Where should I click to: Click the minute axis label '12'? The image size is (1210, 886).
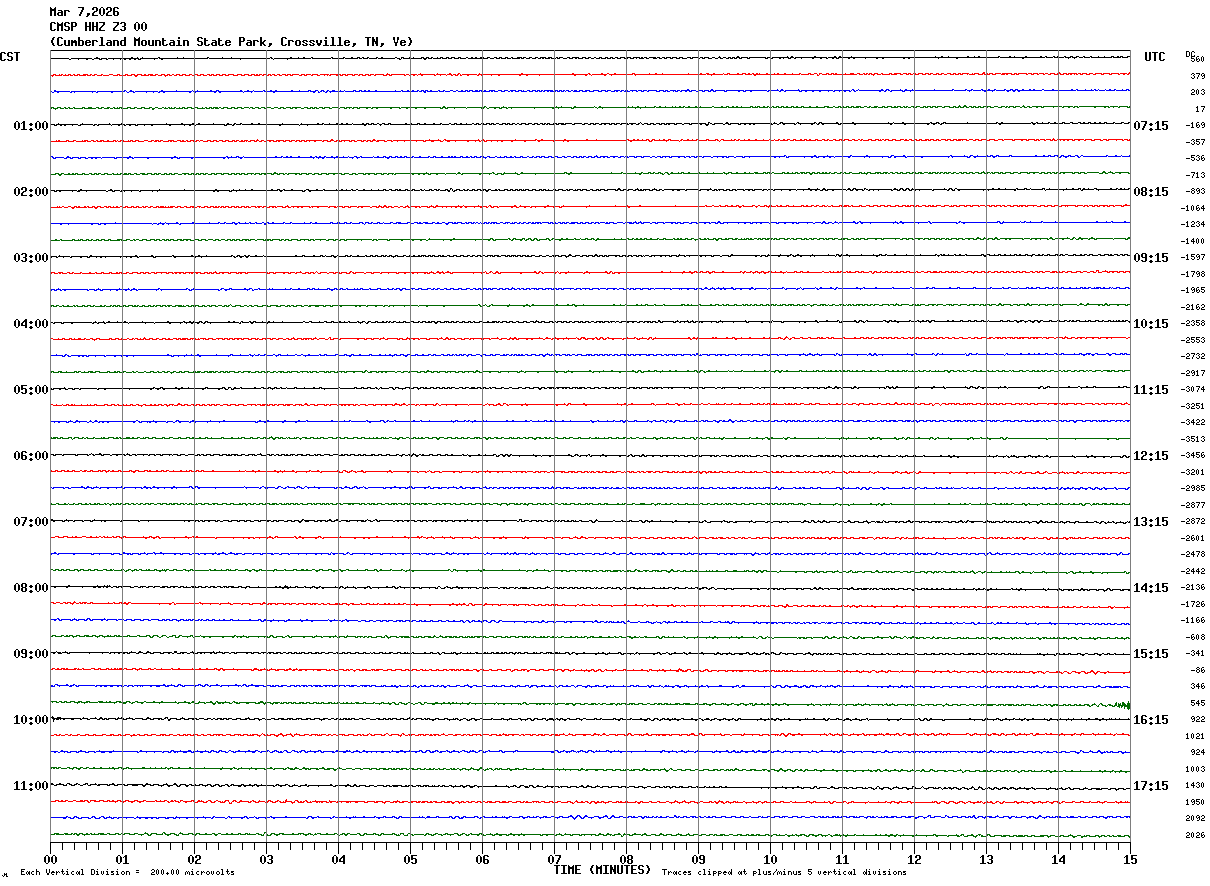(914, 859)
